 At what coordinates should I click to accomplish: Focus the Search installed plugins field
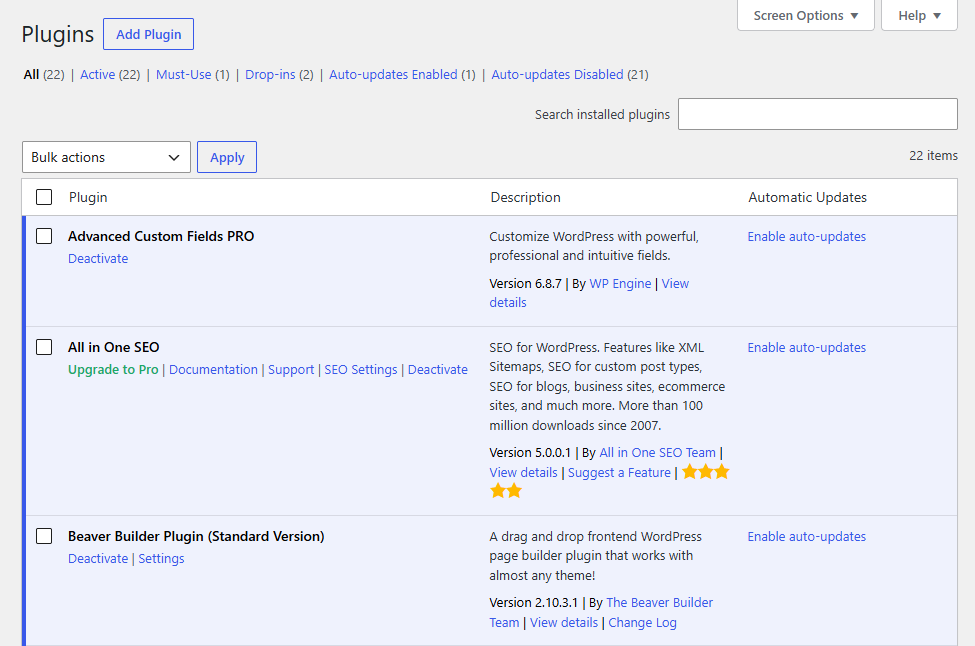point(817,114)
